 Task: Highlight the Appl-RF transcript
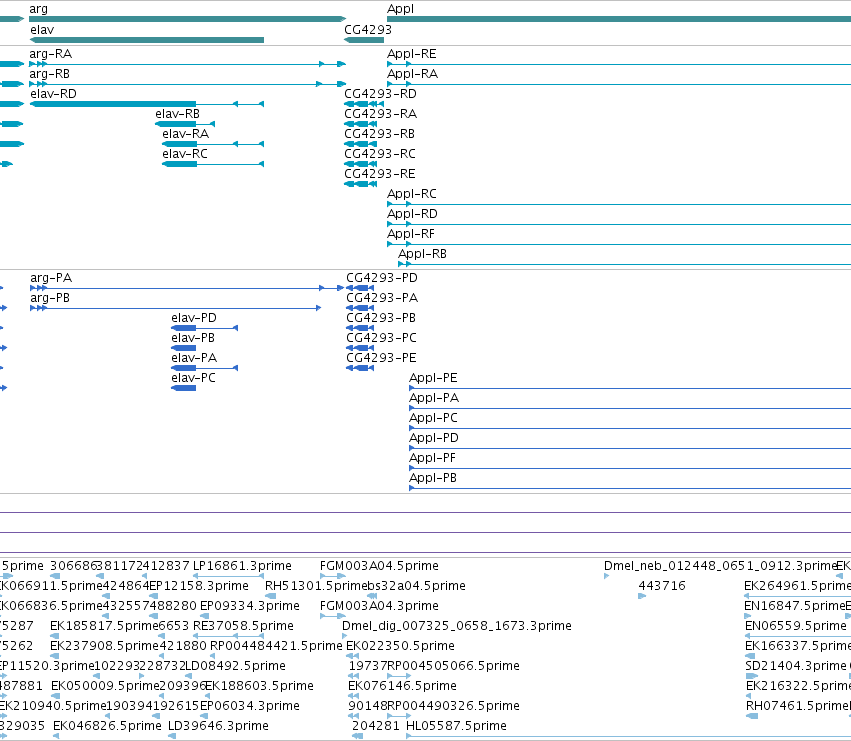411,234
